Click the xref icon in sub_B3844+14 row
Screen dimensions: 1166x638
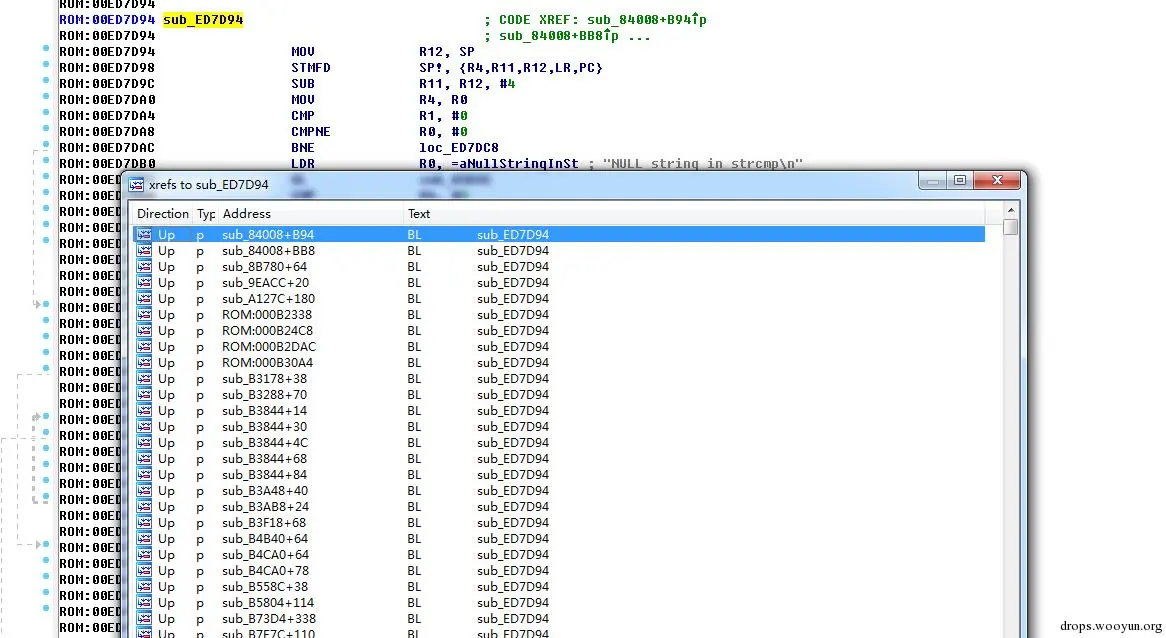(x=144, y=410)
